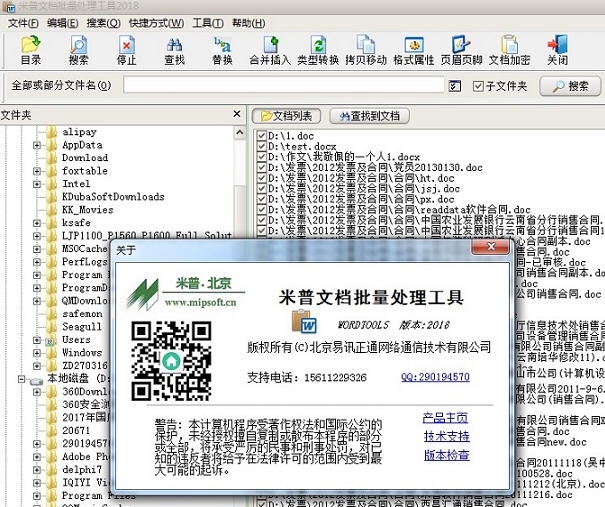This screenshot has height=507, width=605.
Task: Open the 搜索(Q) menu
Action: click(103, 23)
